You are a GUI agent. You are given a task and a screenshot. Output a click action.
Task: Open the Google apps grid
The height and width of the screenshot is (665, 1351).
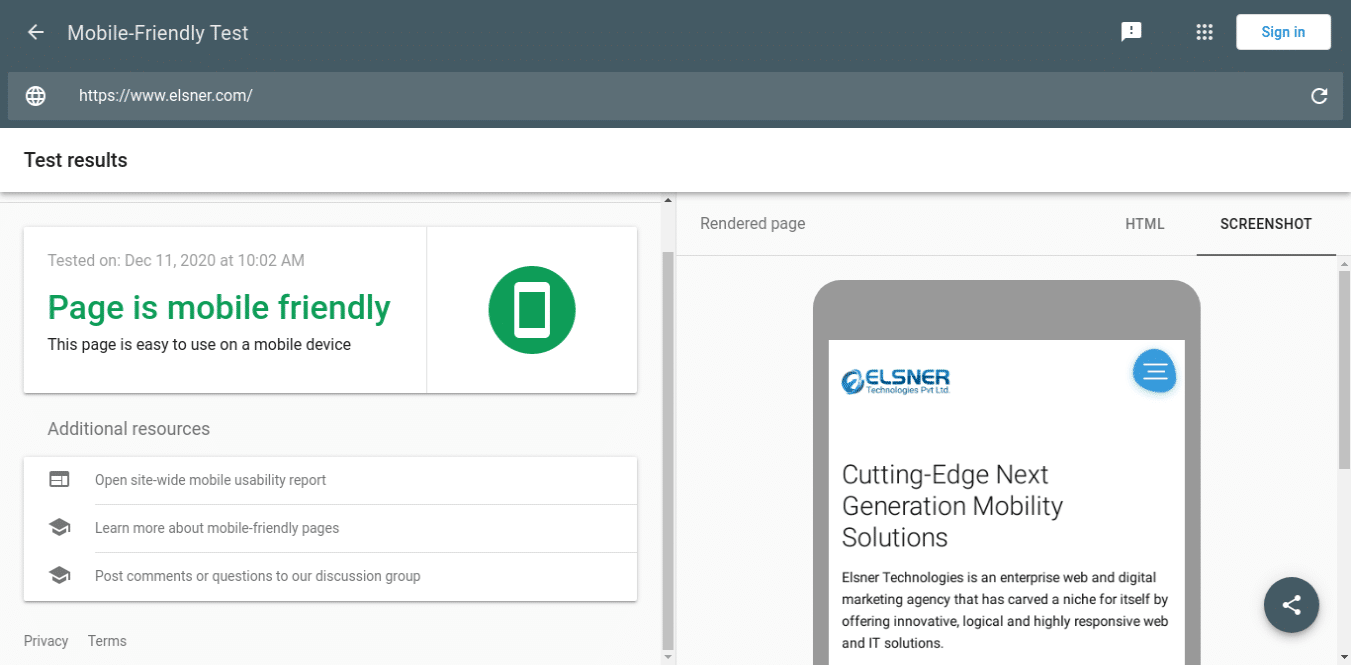pyautogui.click(x=1204, y=31)
